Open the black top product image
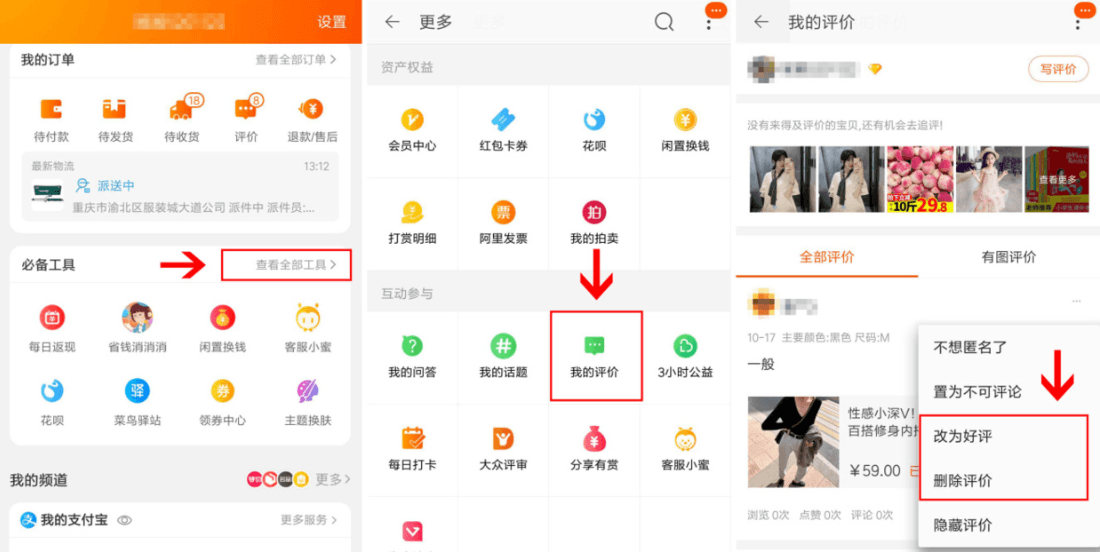 pyautogui.click(x=793, y=442)
